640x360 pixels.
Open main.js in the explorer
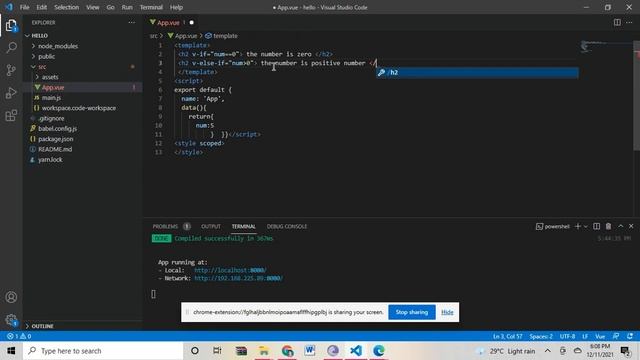51,98
